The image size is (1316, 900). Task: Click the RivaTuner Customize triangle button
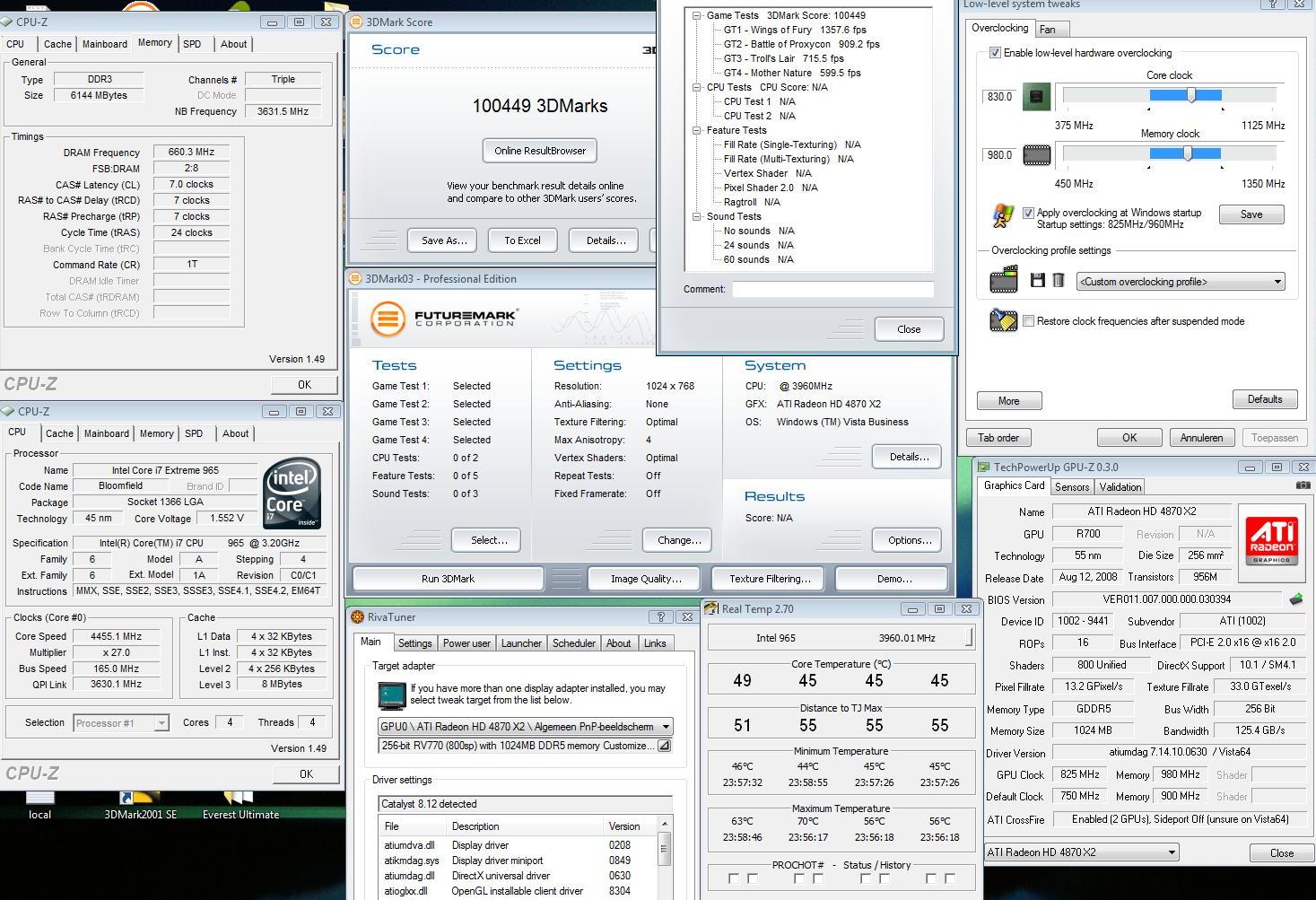(x=664, y=746)
